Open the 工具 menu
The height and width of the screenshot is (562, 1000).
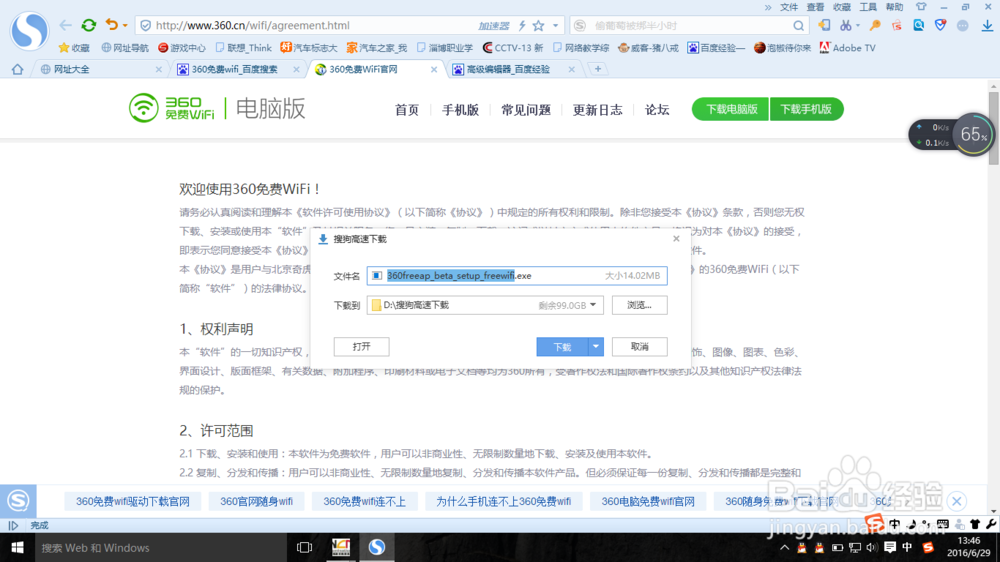(x=868, y=7)
